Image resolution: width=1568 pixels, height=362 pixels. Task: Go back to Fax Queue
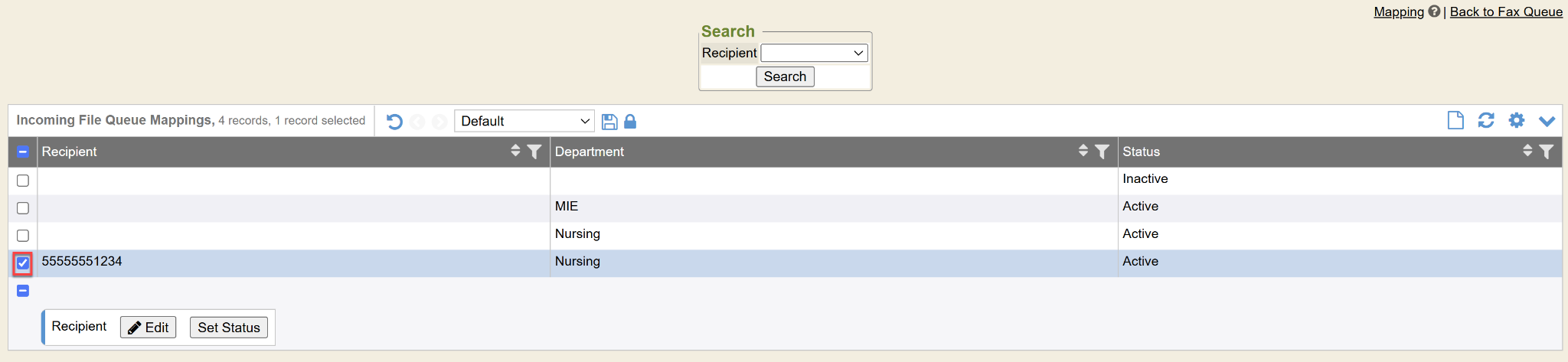(x=1506, y=11)
